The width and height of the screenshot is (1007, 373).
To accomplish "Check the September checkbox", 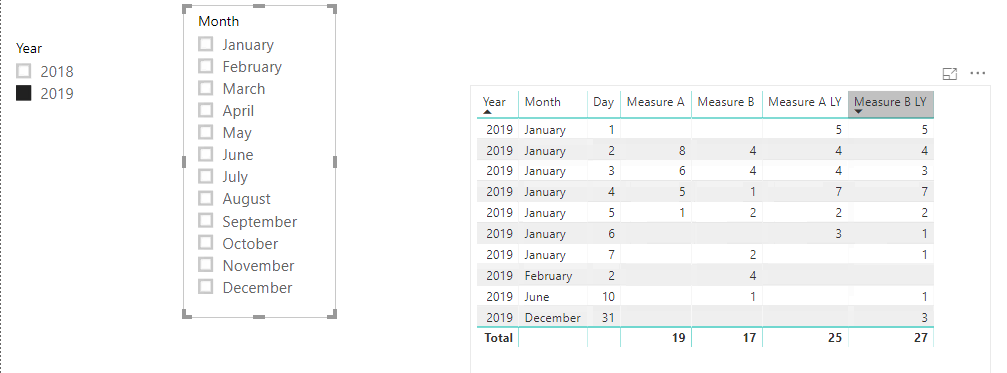I will click(x=206, y=220).
